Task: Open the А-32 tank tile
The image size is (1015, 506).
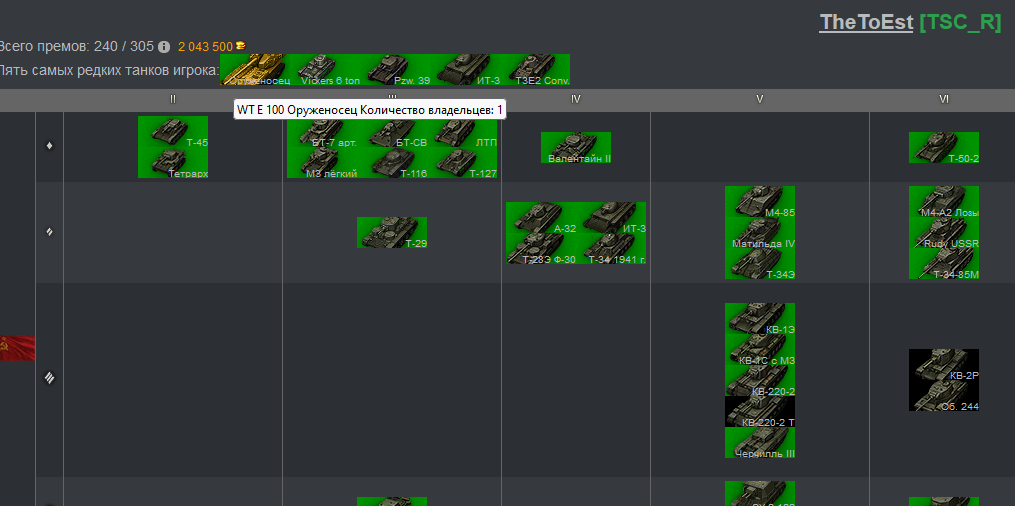Action: (541, 217)
